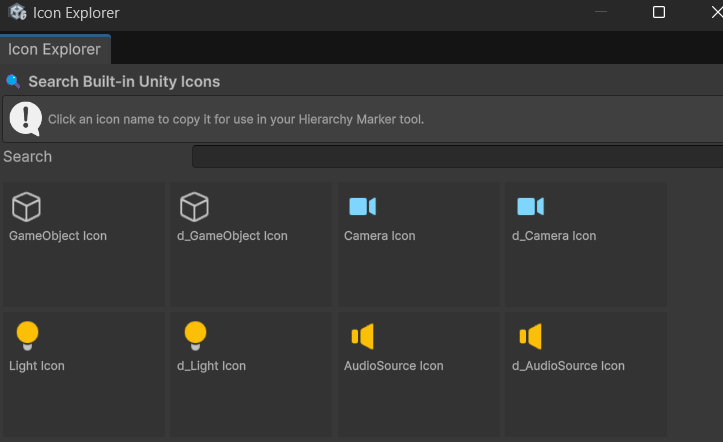Copy the "AudioSource Icon" name text
Viewport: 723px width, 442px height.
coord(394,366)
